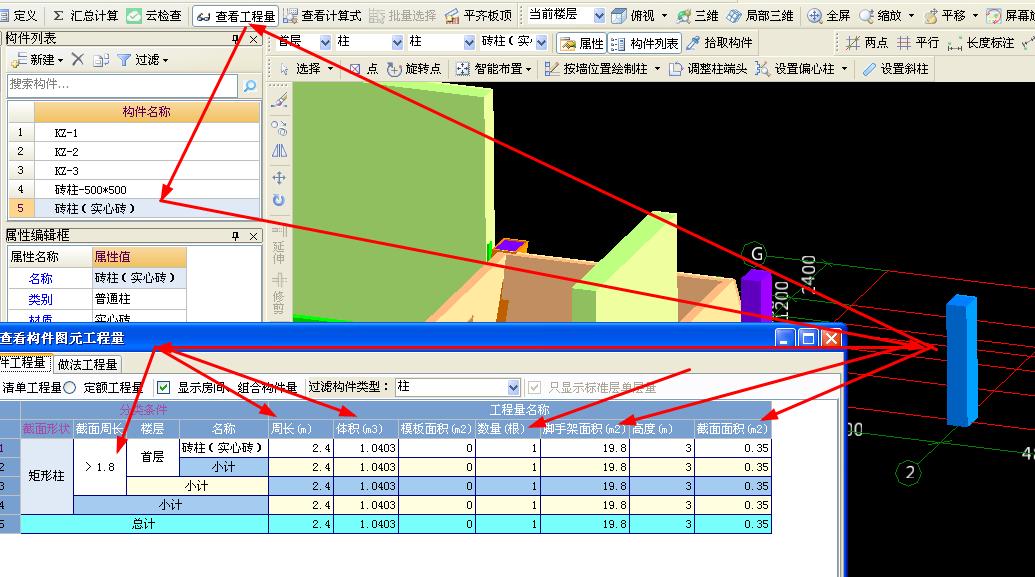
Task: Open the 过滤 filter menu
Action: [x=142, y=60]
